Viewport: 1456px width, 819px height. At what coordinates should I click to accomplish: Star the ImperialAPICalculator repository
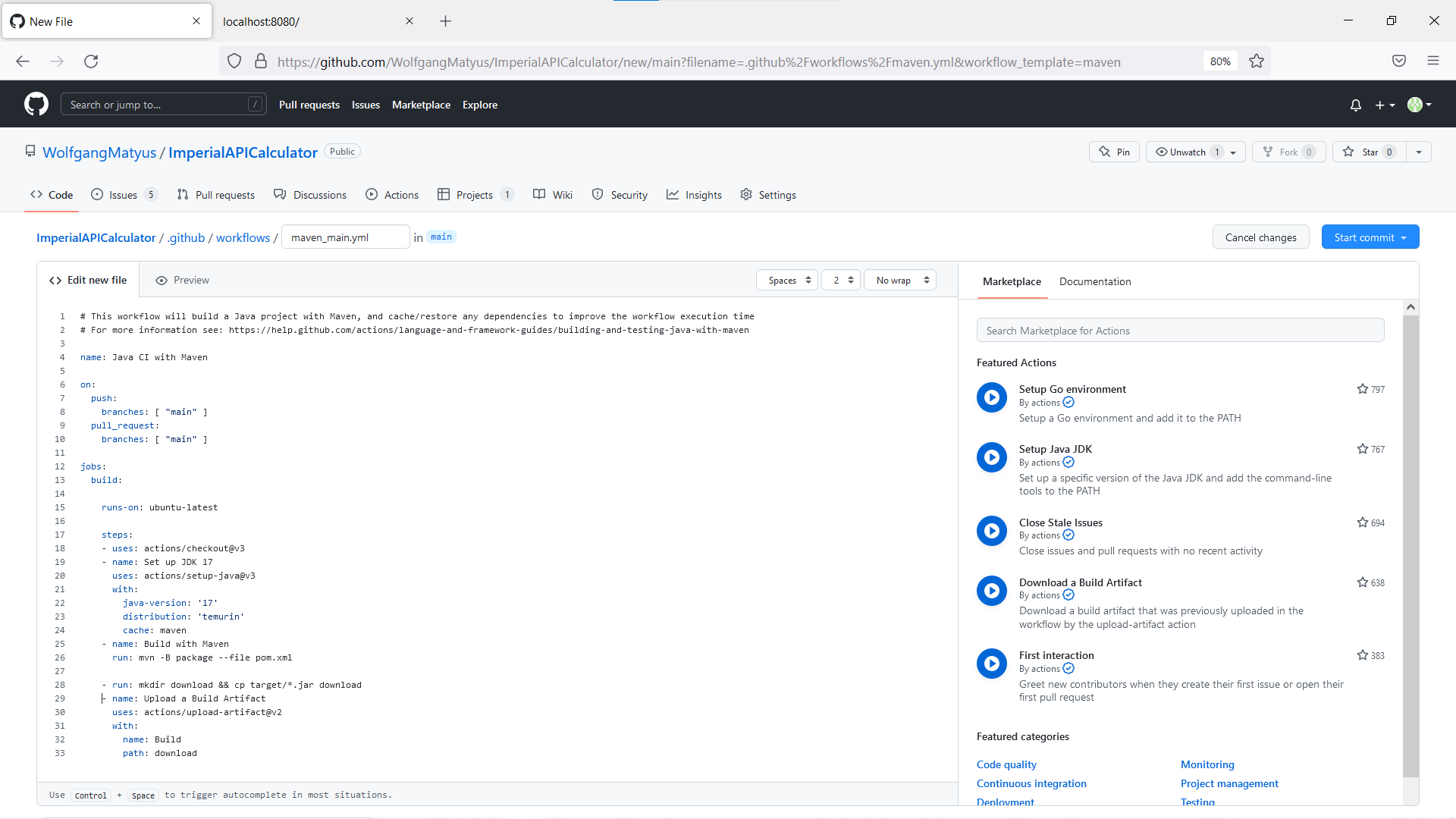(x=1370, y=152)
